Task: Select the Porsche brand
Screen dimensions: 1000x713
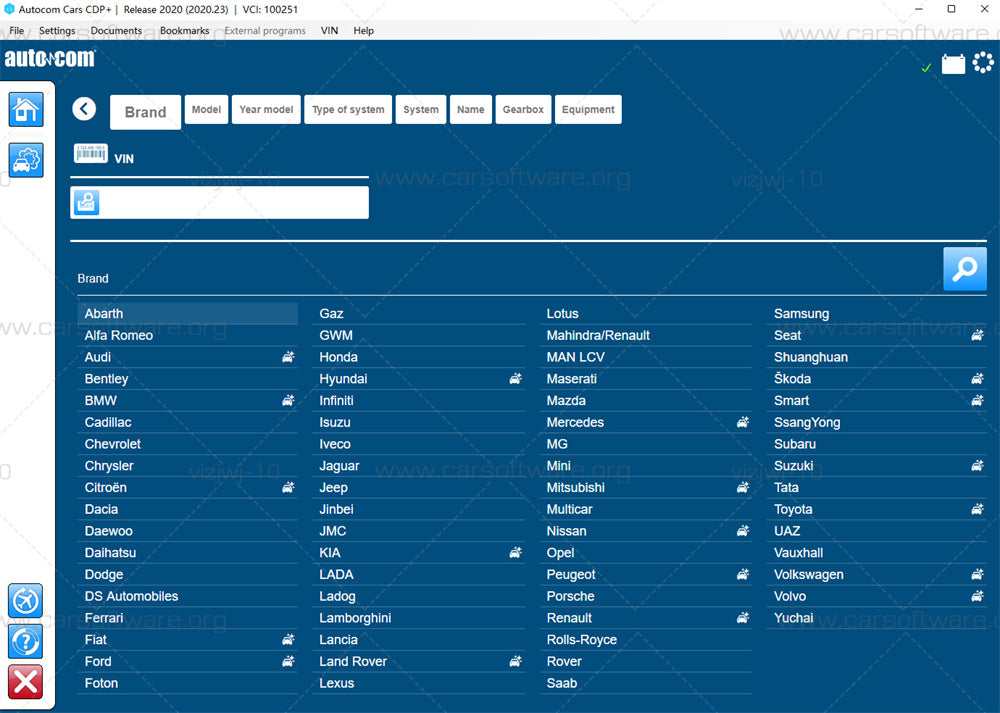Action: pyautogui.click(x=645, y=596)
